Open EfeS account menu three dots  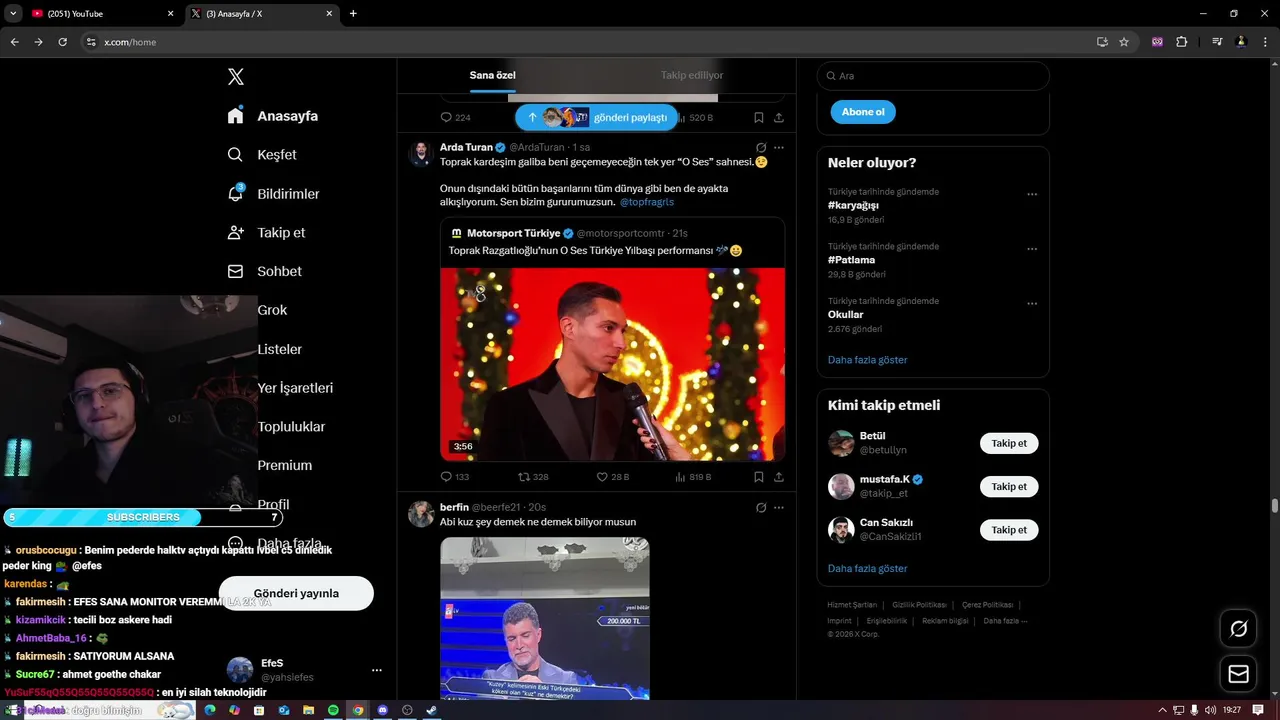pyautogui.click(x=376, y=670)
